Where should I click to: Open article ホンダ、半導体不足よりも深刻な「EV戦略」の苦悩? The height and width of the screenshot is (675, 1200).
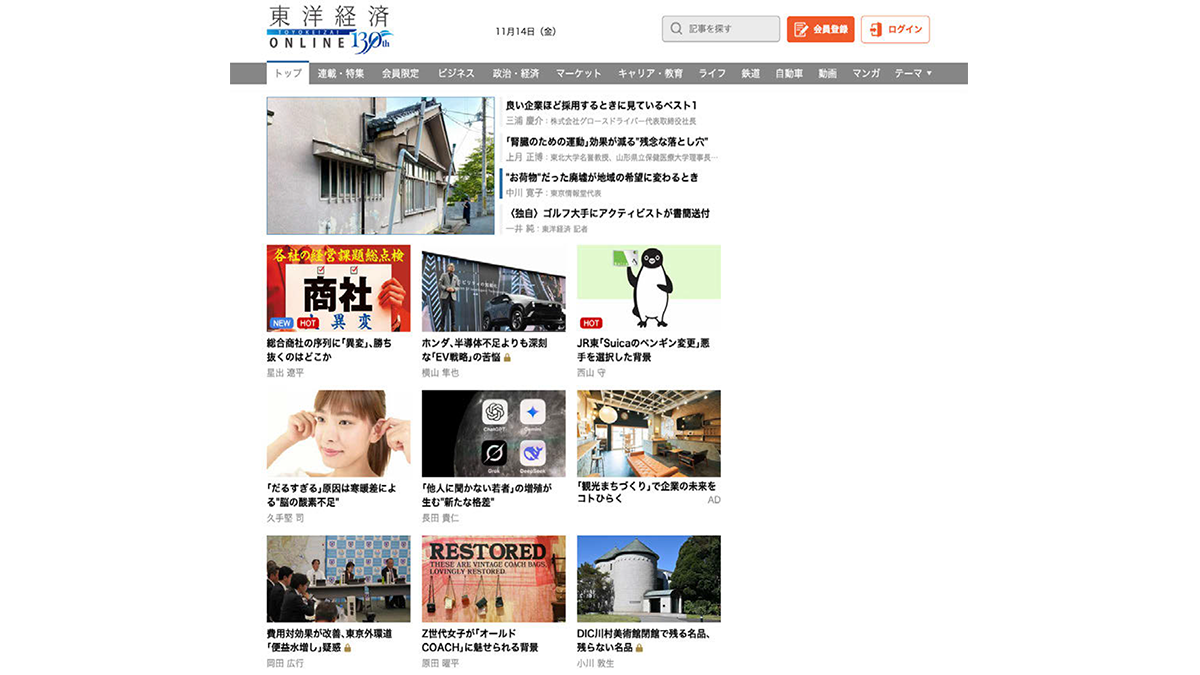485,350
